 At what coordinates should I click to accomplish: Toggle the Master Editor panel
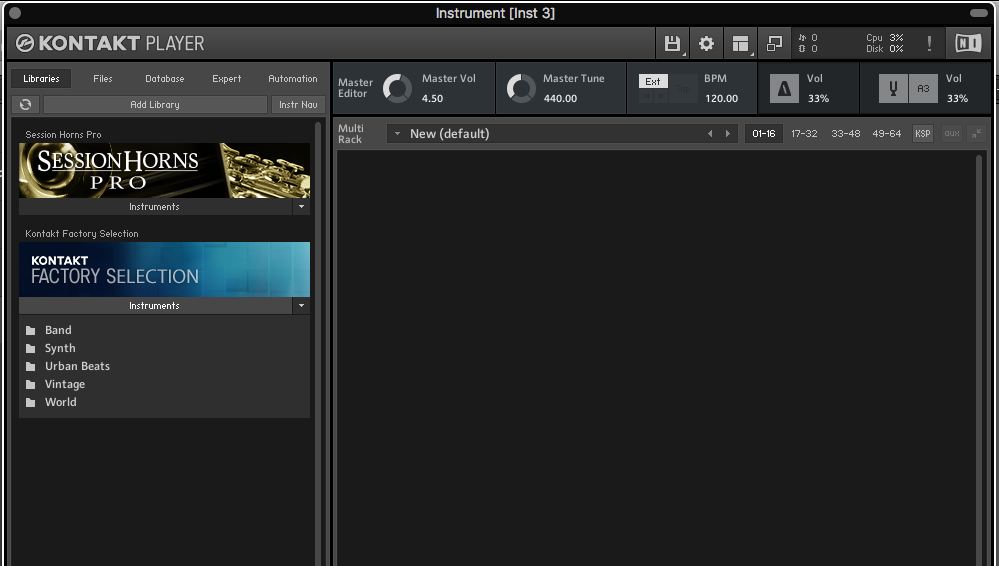point(355,88)
